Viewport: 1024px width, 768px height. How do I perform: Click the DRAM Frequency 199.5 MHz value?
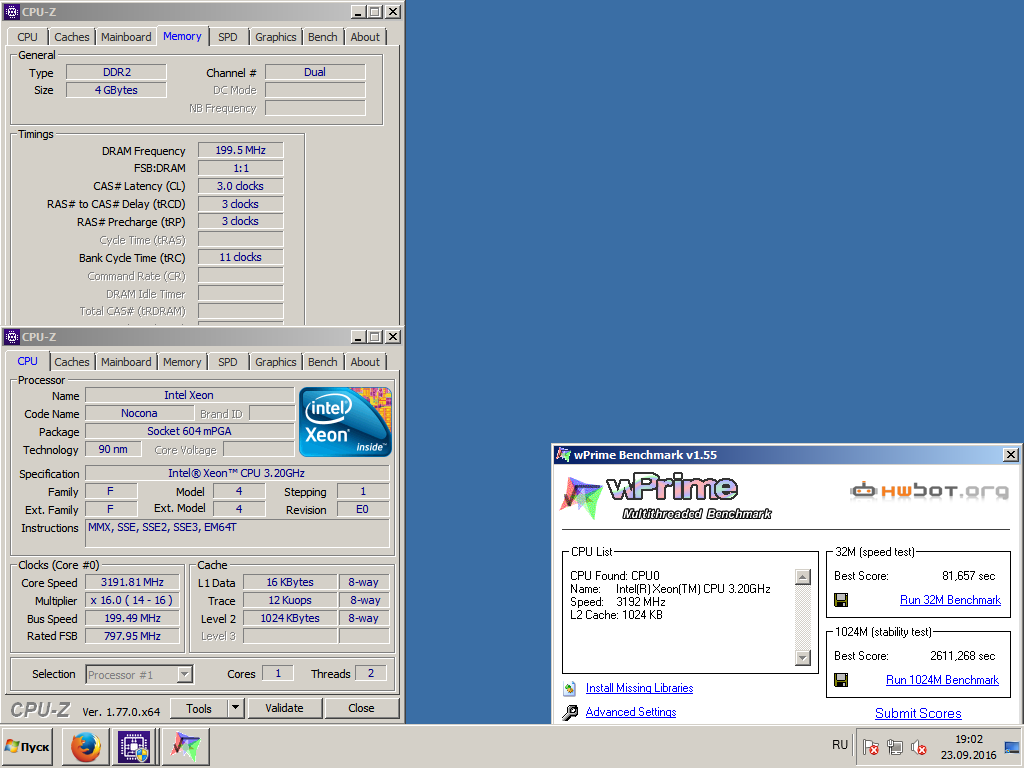[x=240, y=150]
